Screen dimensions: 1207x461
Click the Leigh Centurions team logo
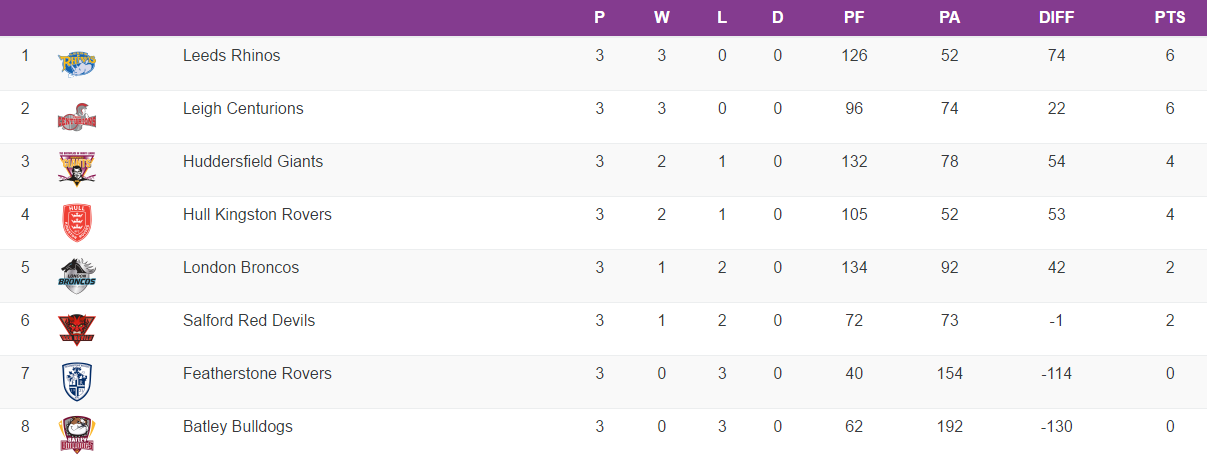pyautogui.click(x=77, y=116)
